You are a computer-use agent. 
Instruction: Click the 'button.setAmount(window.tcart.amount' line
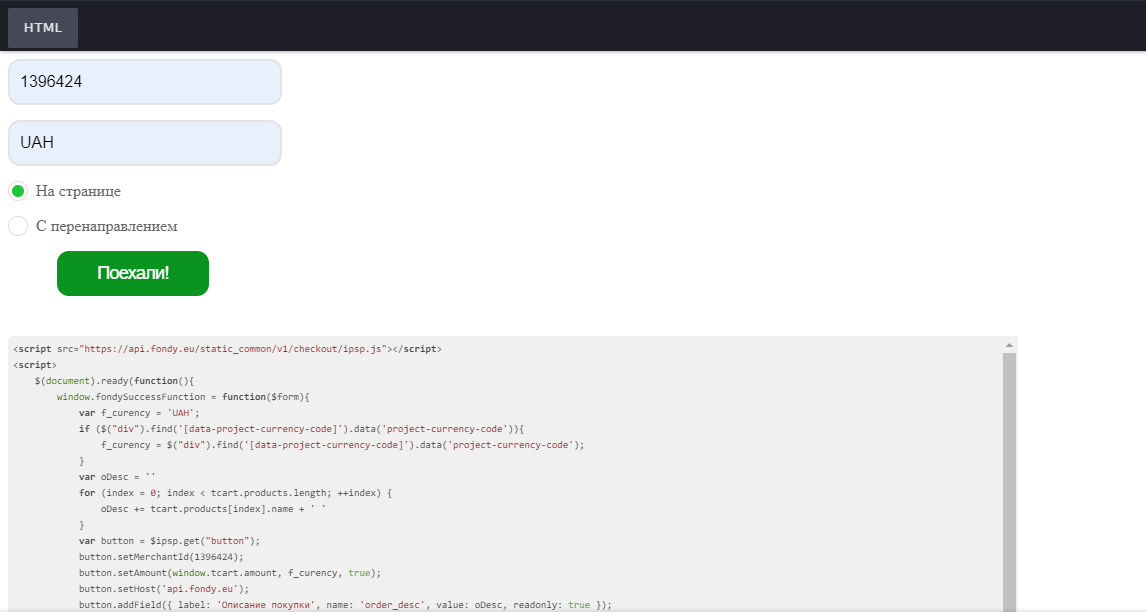pos(230,573)
